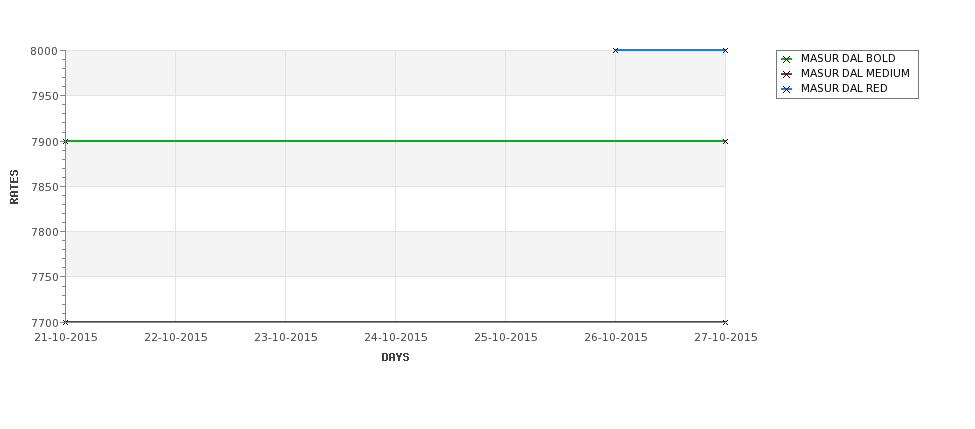Click the green MASUR DAL BOLD legend marker
Image resolution: width=975 pixels, height=429 pixels.
point(787,59)
